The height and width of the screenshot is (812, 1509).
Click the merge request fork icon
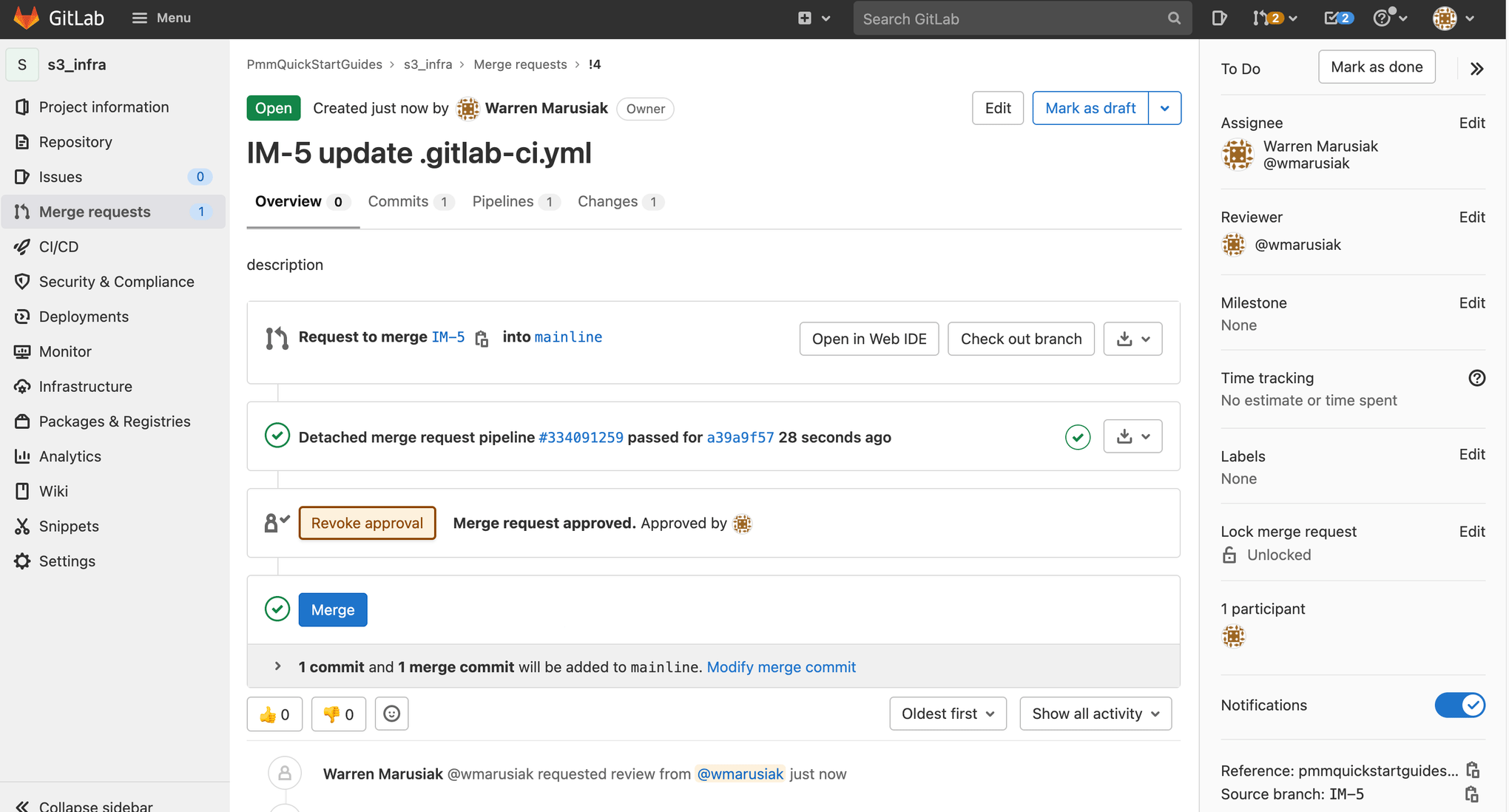coord(276,338)
